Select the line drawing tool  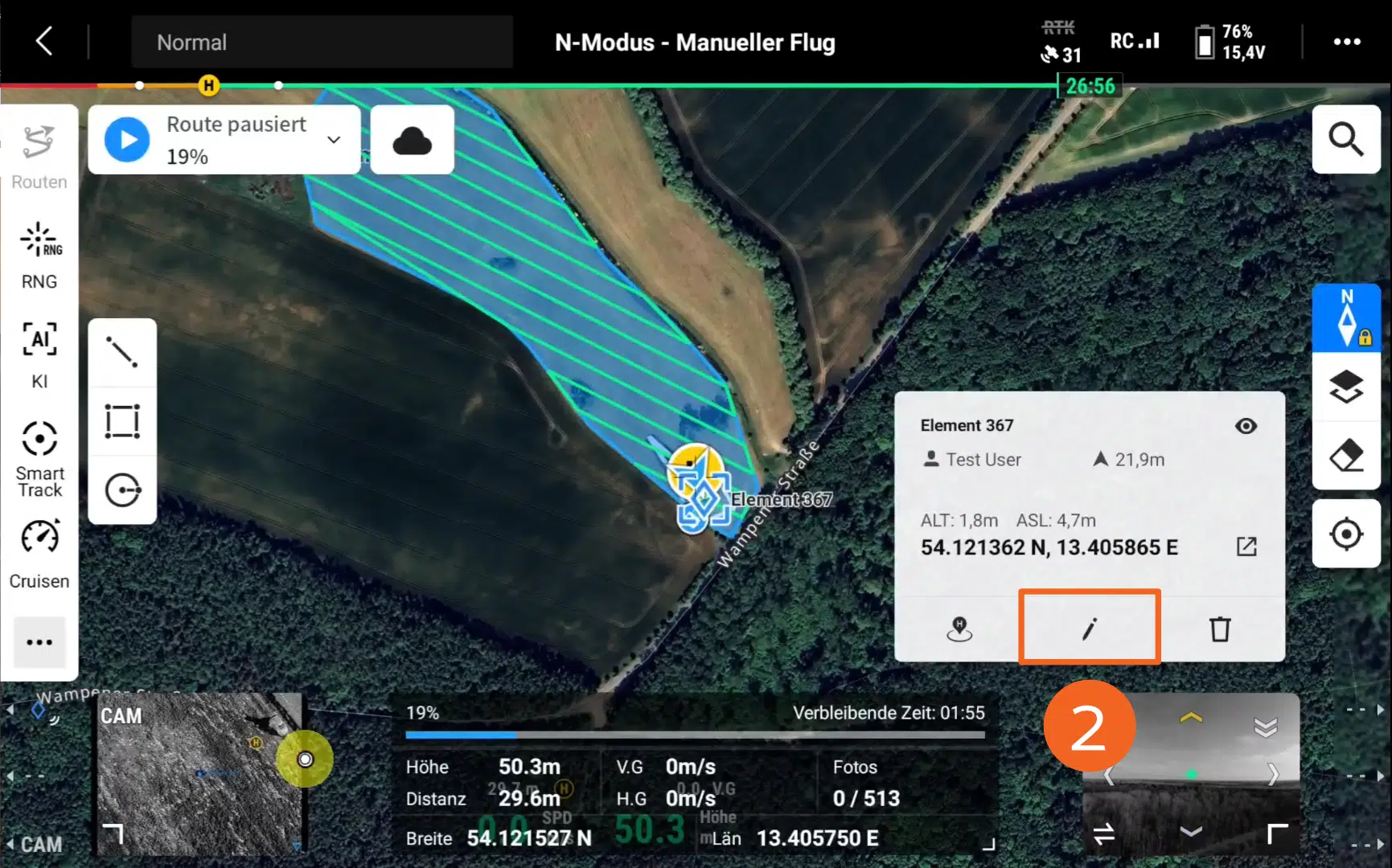[x=122, y=352]
